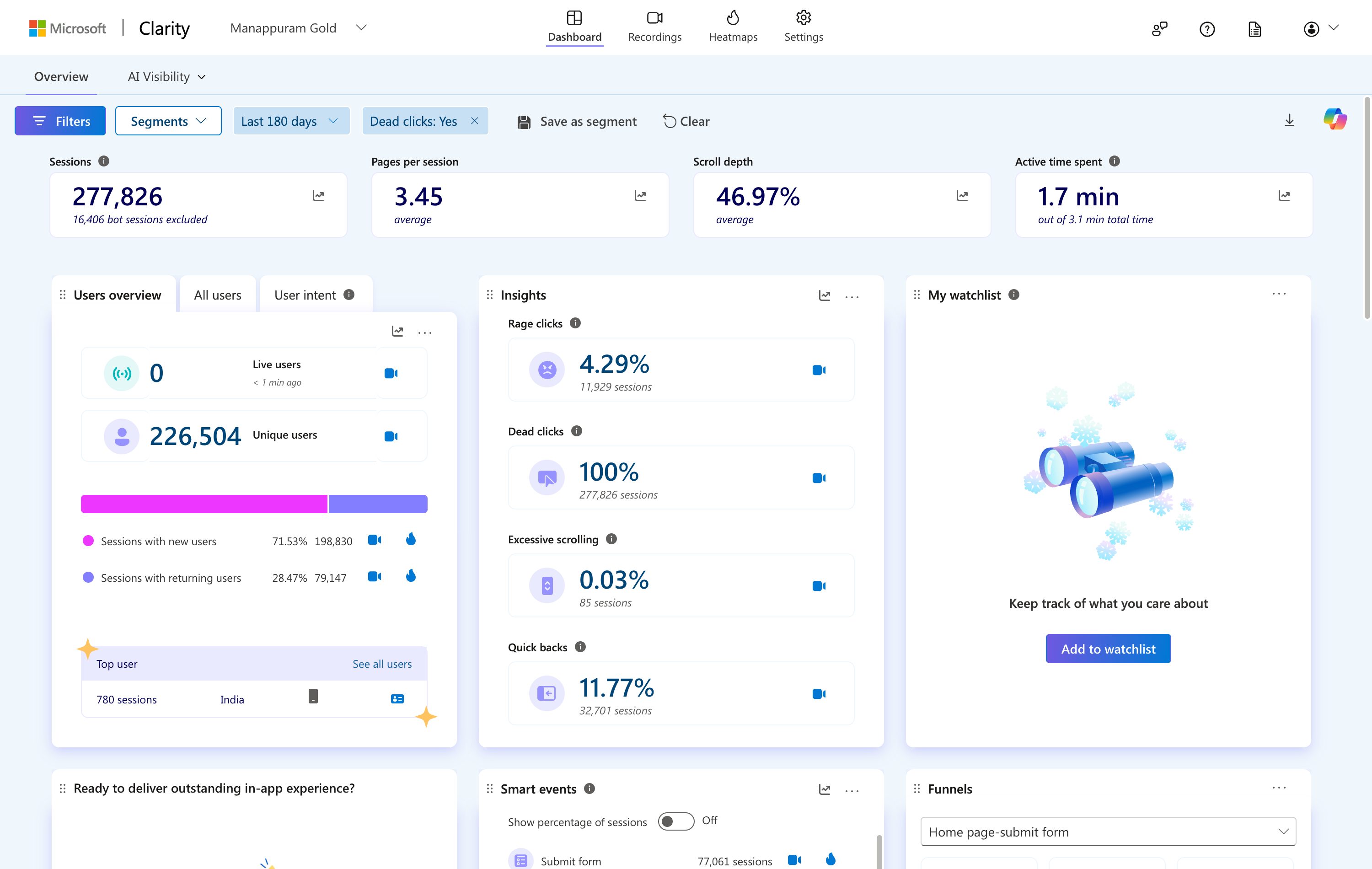The height and width of the screenshot is (869, 1372).
Task: Open the Home page-submit form funnel dropdown
Action: 1108,832
